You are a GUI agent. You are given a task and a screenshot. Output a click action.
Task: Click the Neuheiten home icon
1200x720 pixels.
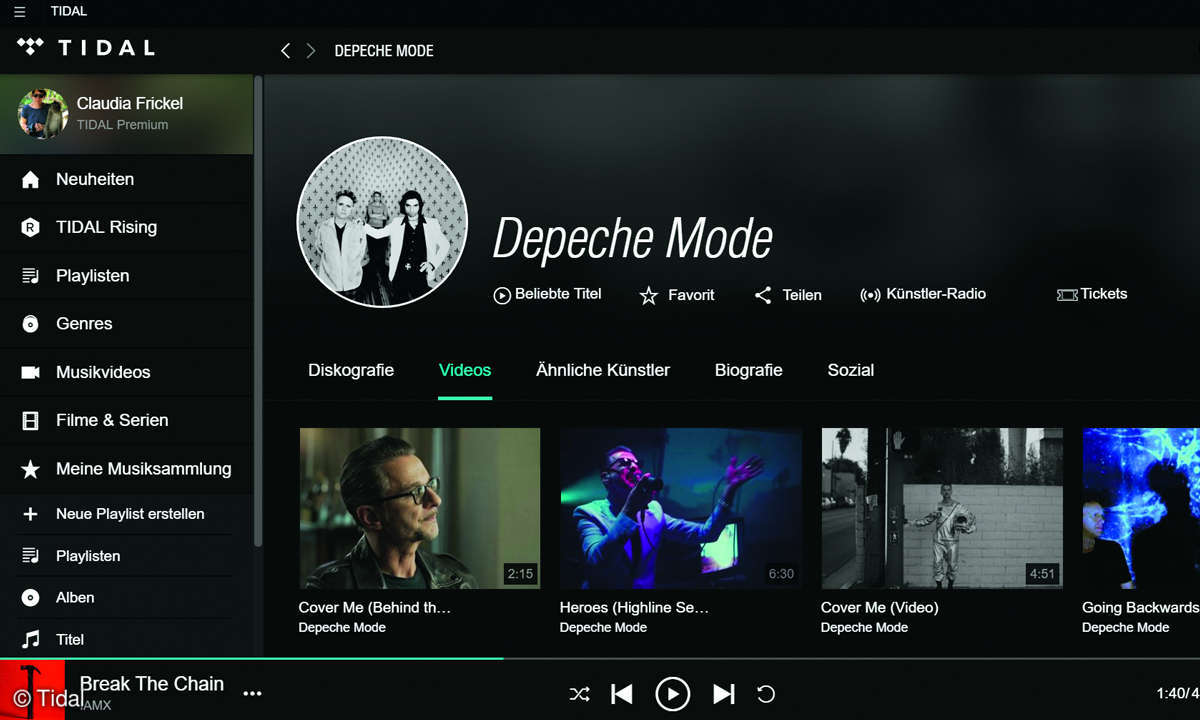[x=31, y=180]
